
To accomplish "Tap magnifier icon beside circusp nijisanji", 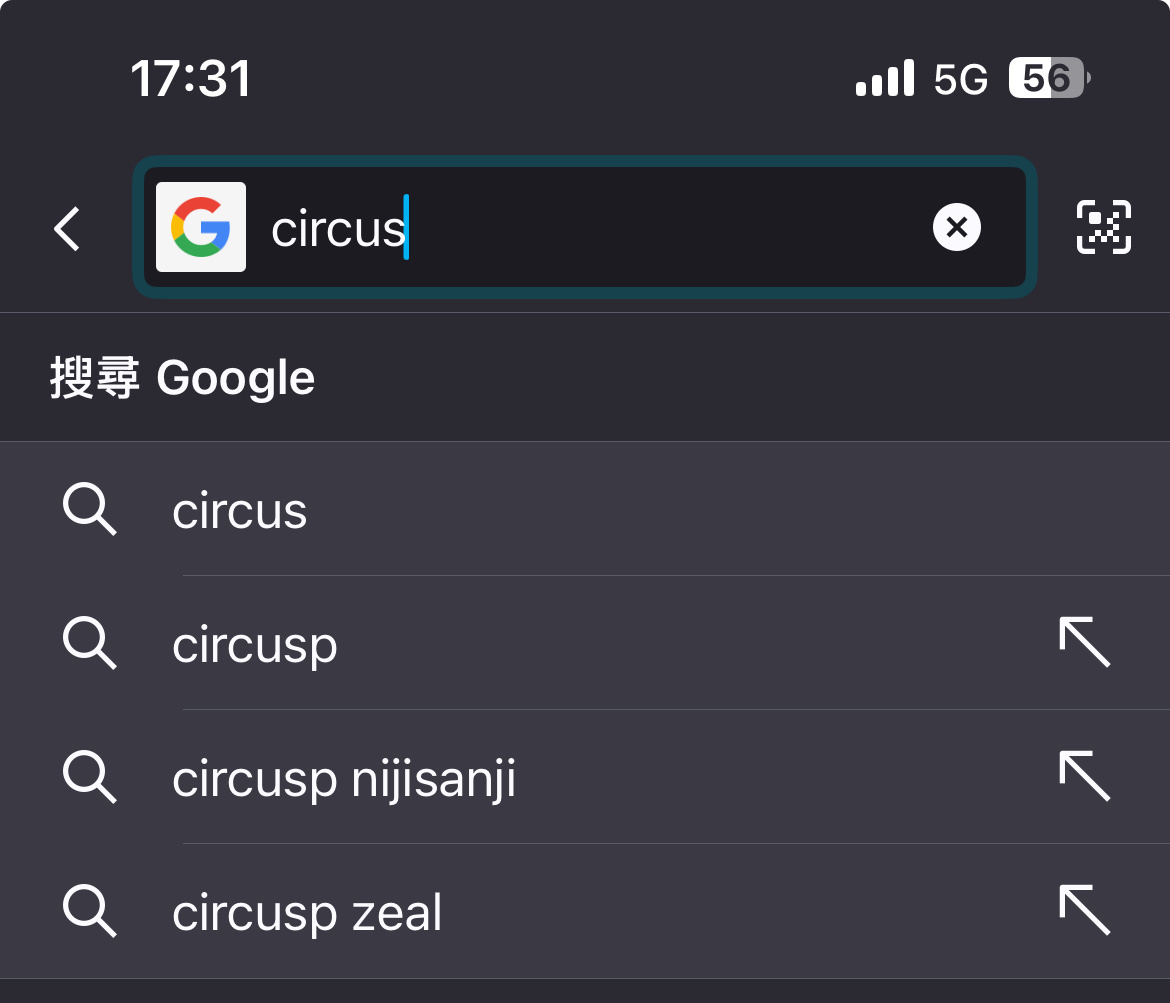I will (x=90, y=777).
